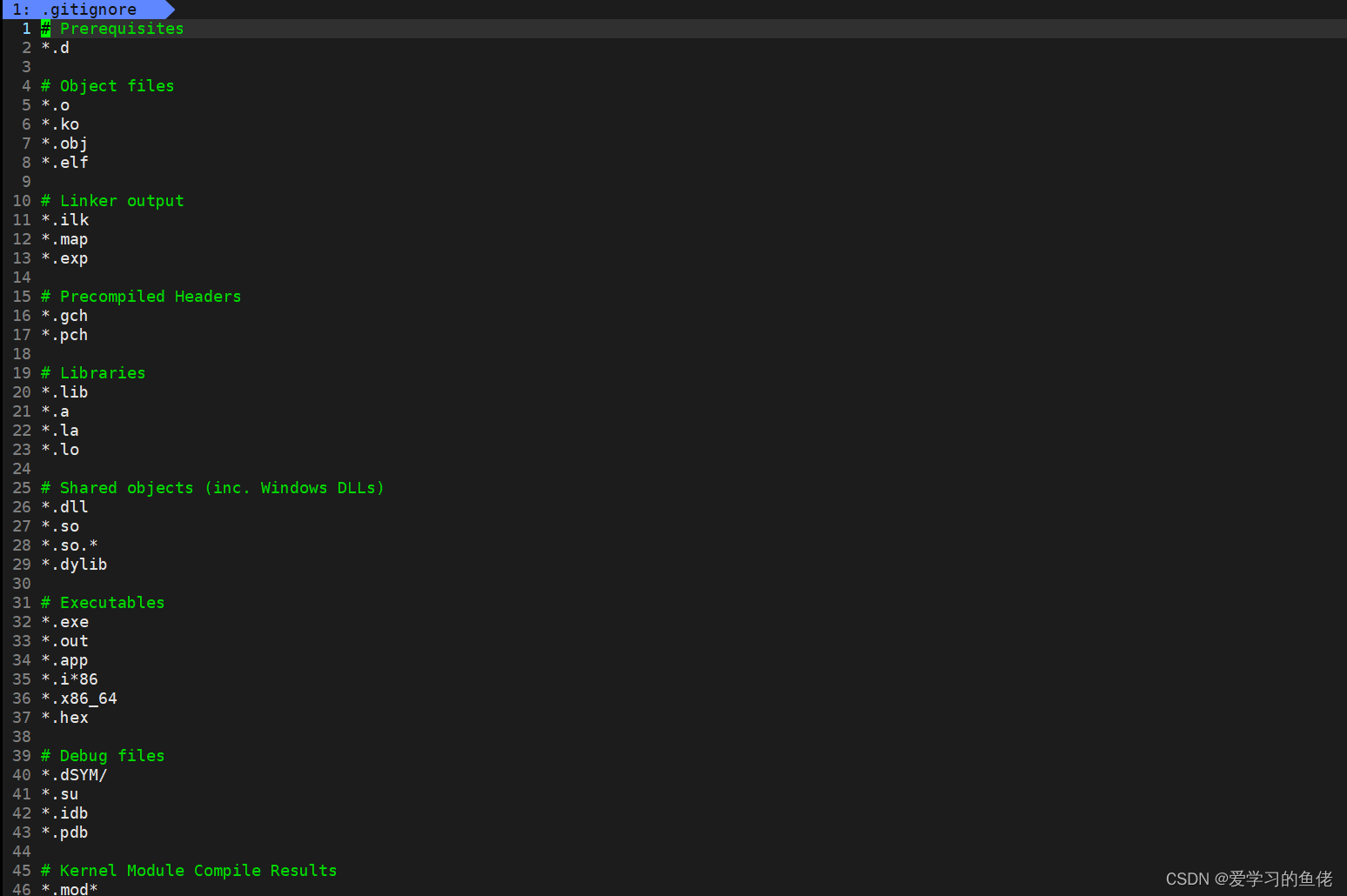Click the '*.ko' pattern

(60, 124)
